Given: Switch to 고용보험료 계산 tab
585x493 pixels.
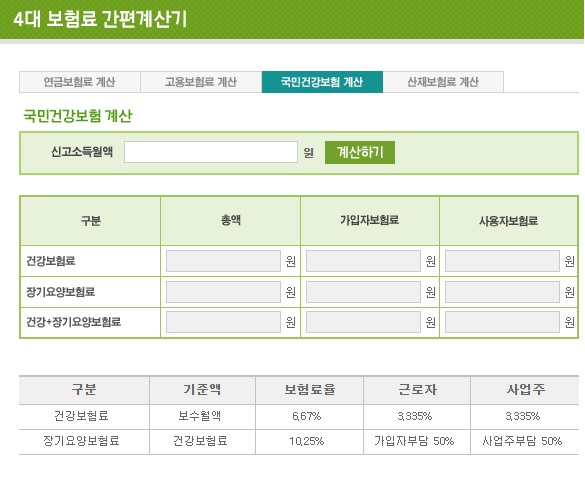Looking at the screenshot, I should coord(201,82).
